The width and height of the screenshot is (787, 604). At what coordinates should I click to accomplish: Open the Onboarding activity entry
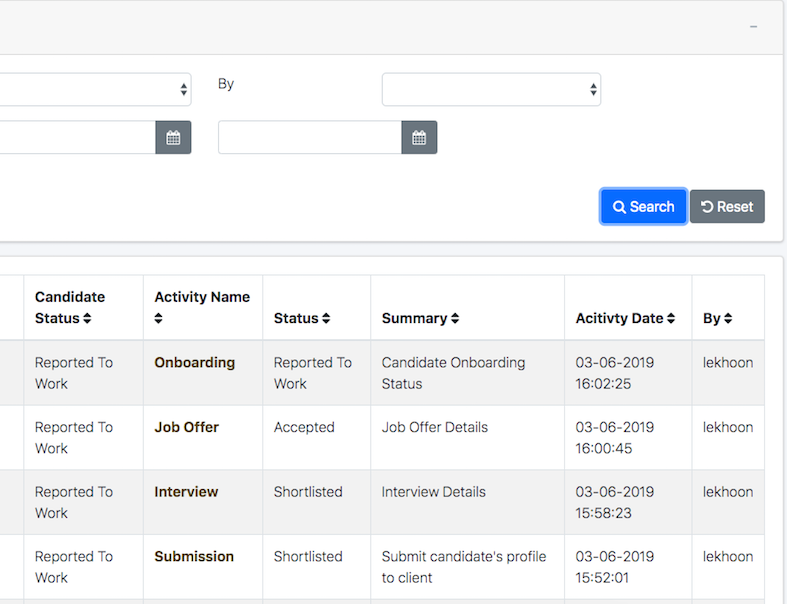[x=195, y=363]
